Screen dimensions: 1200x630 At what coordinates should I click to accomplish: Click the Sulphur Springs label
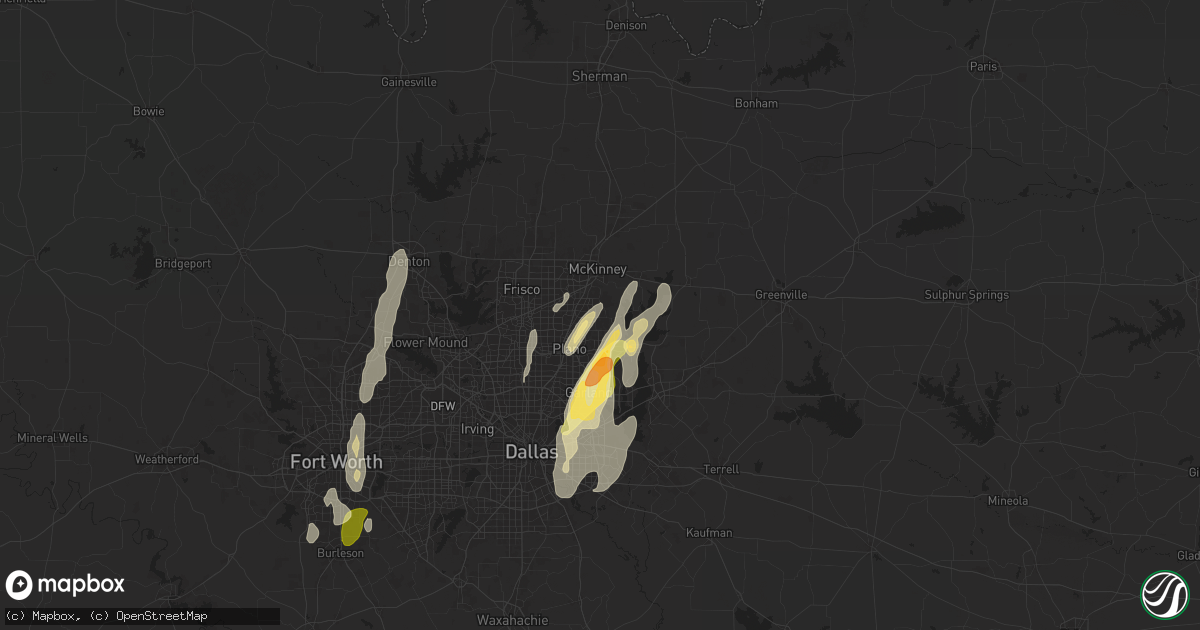968,295
